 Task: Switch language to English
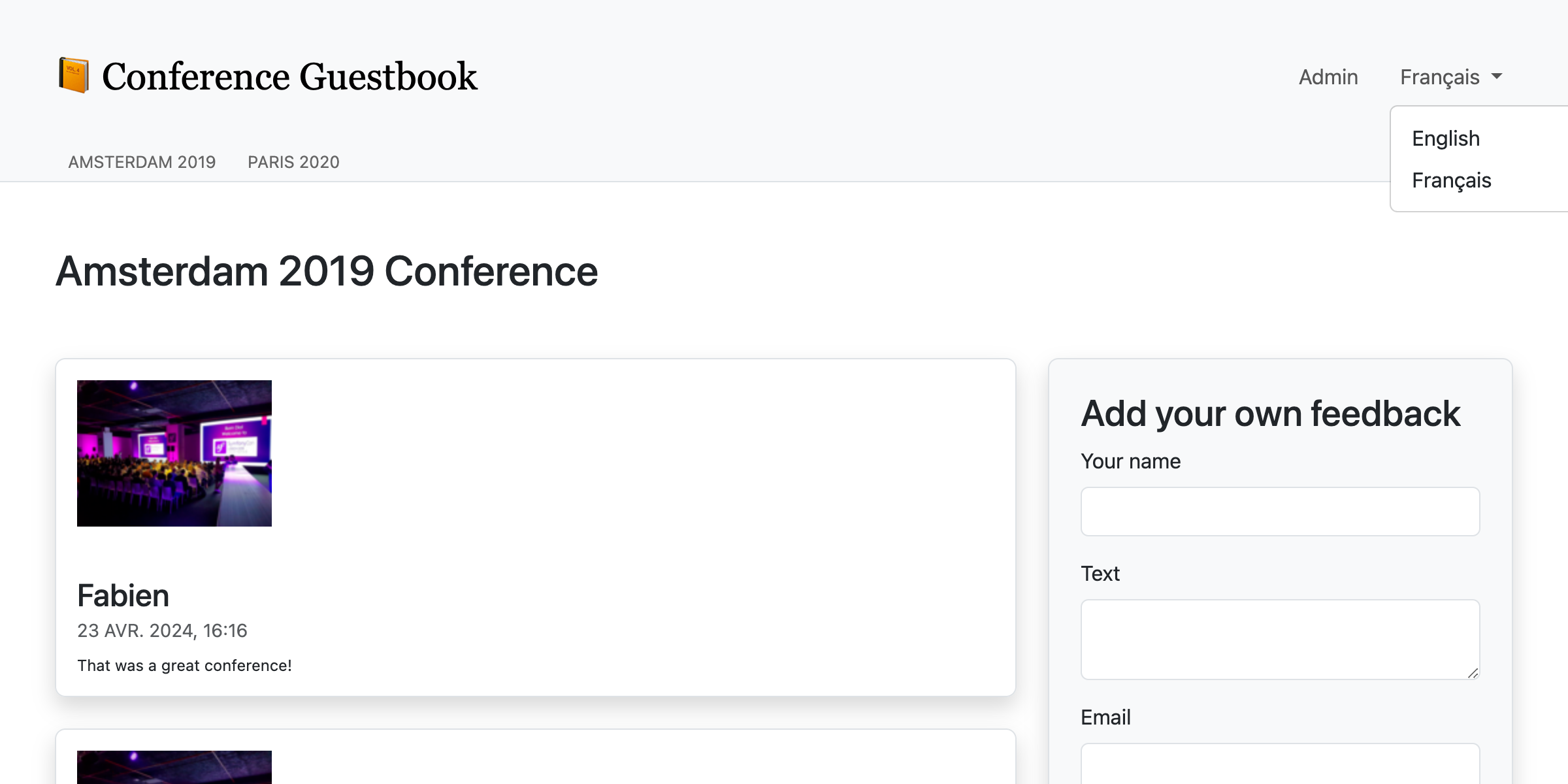point(1445,138)
